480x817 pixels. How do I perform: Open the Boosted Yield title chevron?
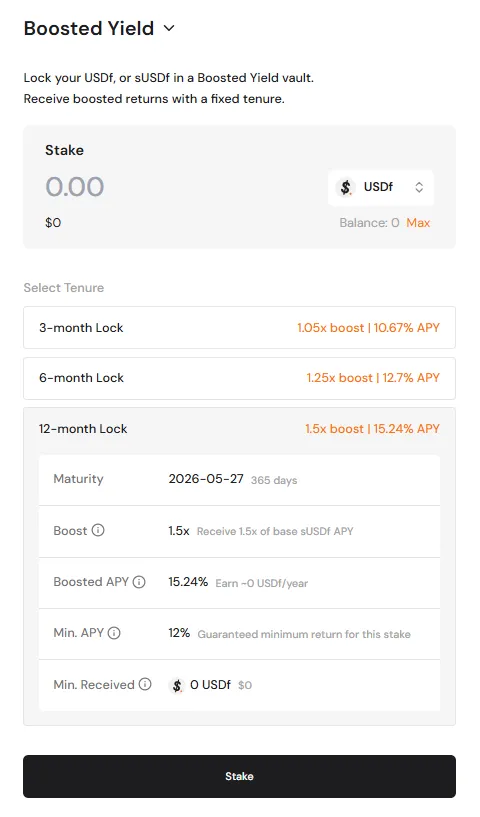169,28
